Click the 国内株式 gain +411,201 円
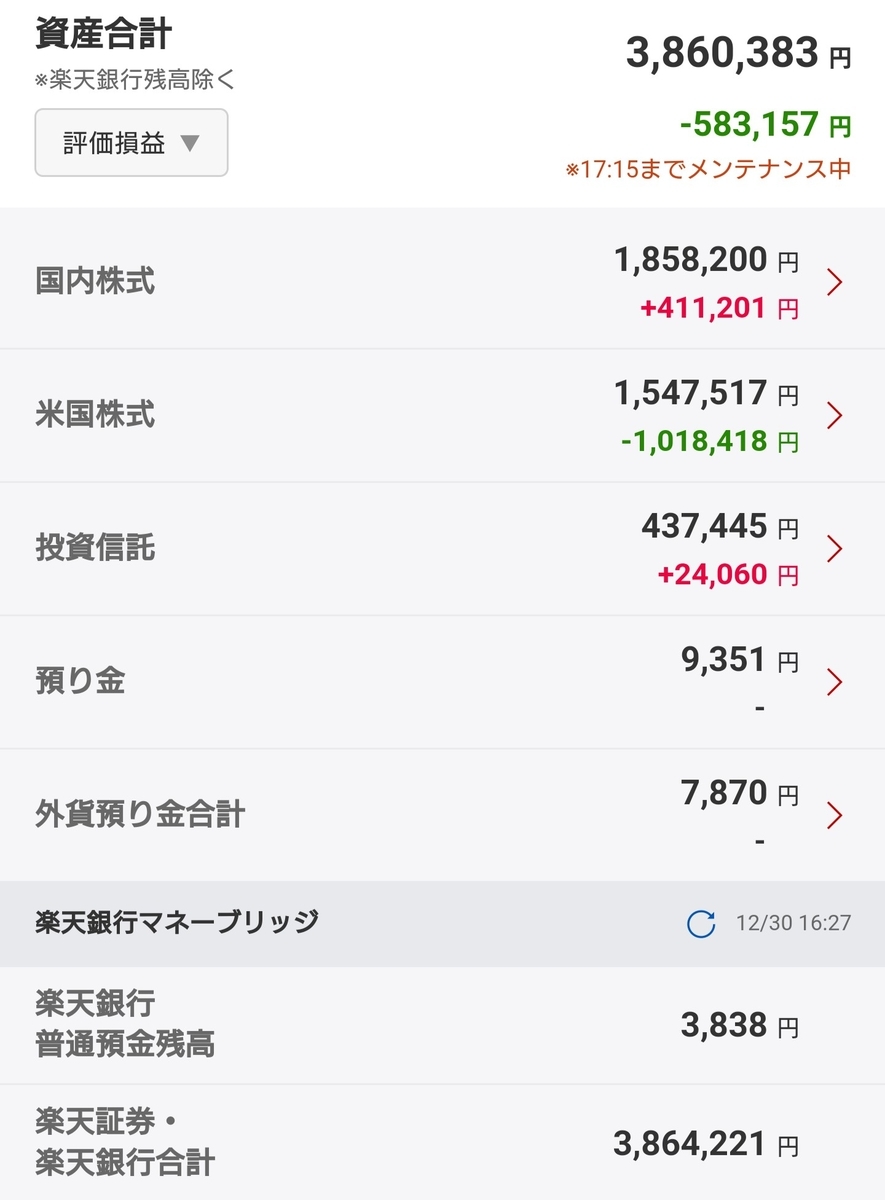 [x=720, y=309]
